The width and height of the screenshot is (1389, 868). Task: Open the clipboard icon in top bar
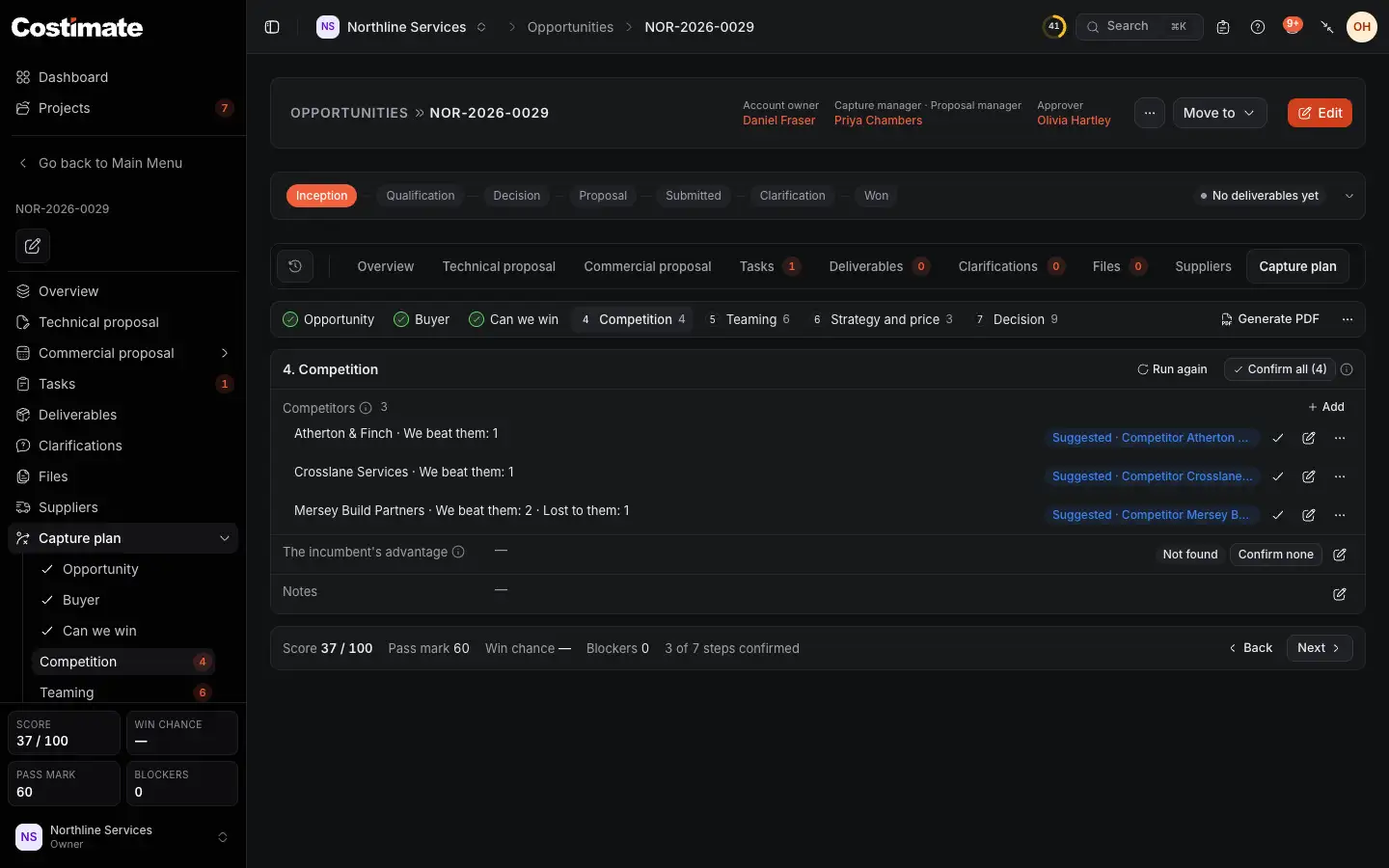click(1223, 27)
